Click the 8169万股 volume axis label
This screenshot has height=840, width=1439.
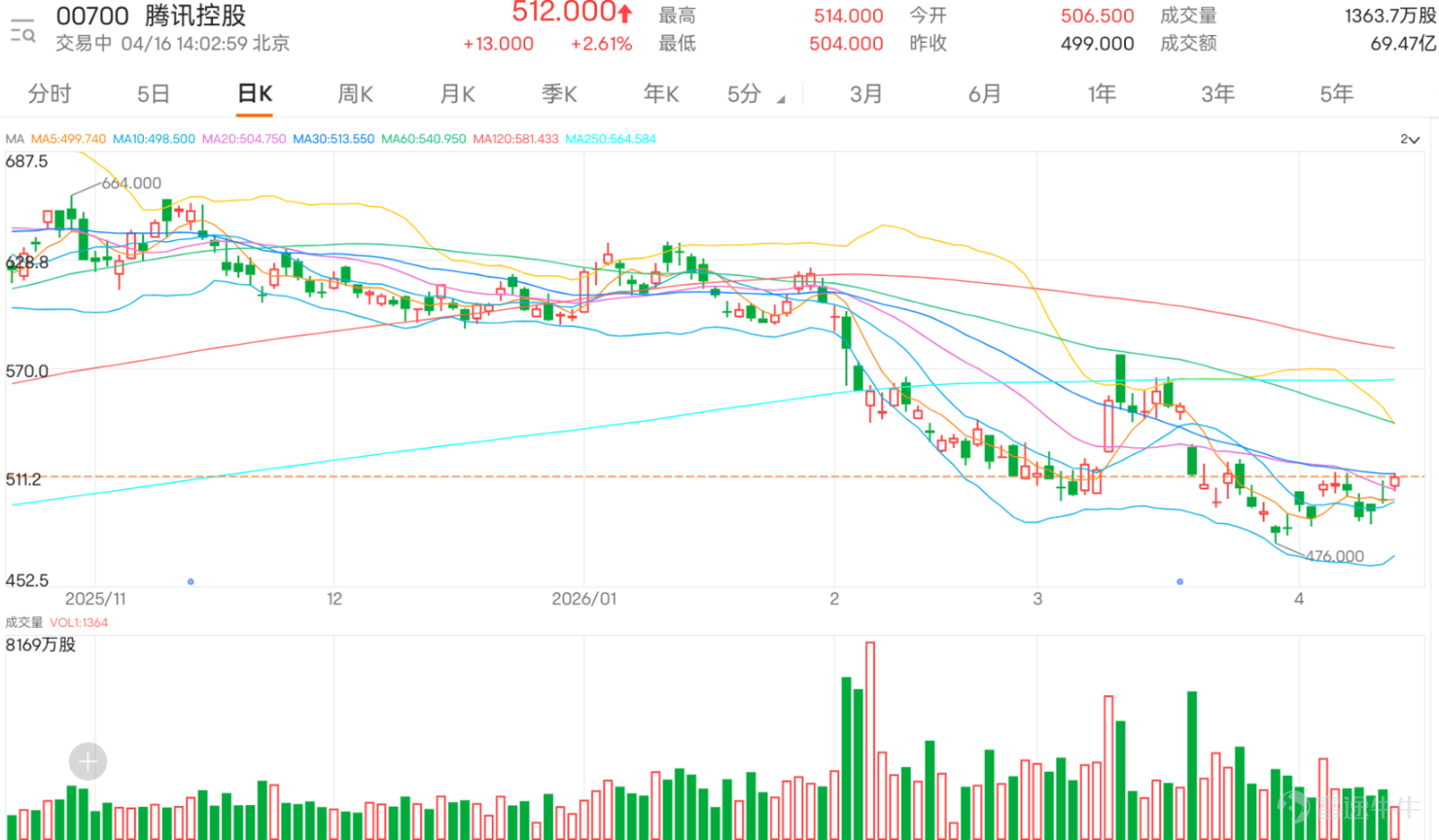click(40, 645)
